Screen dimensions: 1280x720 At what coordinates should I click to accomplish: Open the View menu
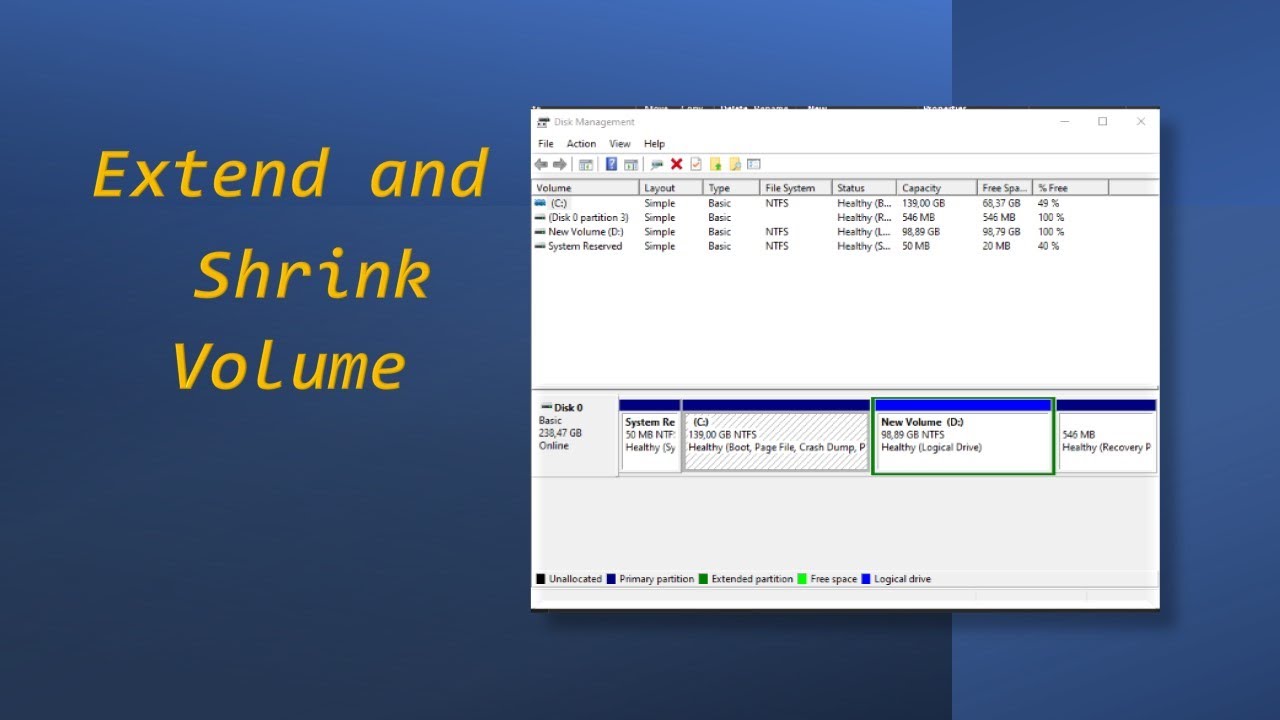point(620,144)
